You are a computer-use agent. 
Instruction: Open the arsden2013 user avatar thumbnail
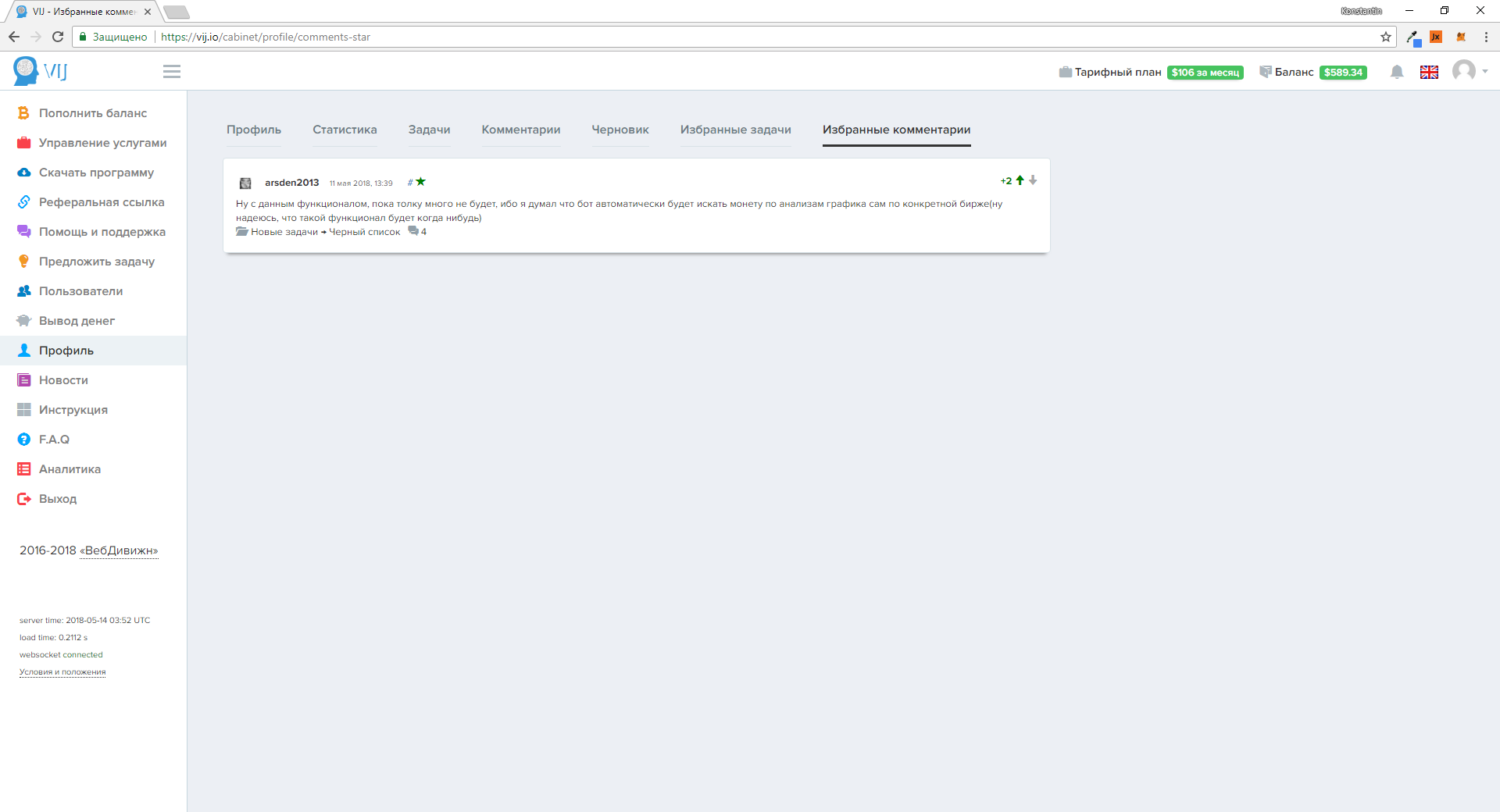245,183
